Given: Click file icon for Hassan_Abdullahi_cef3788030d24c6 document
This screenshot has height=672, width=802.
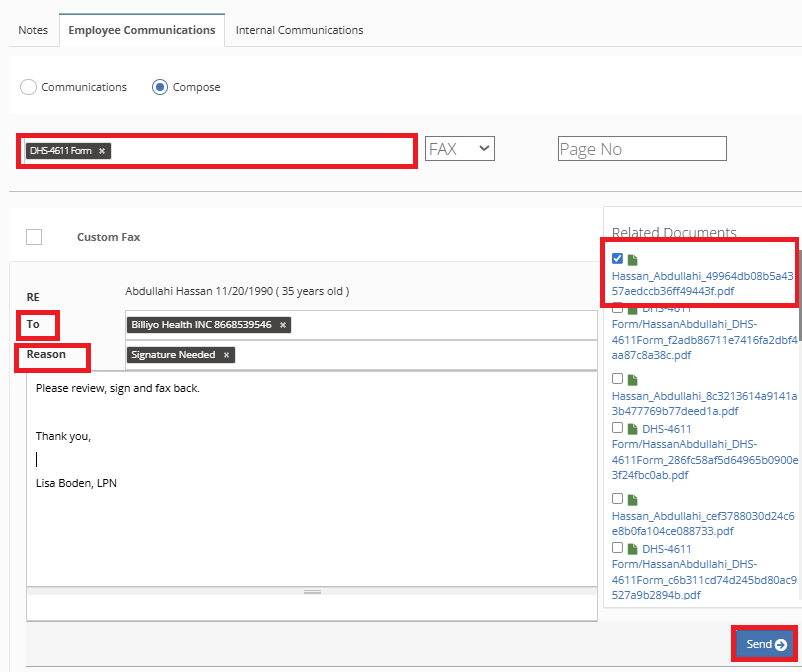Looking at the screenshot, I should [632, 499].
